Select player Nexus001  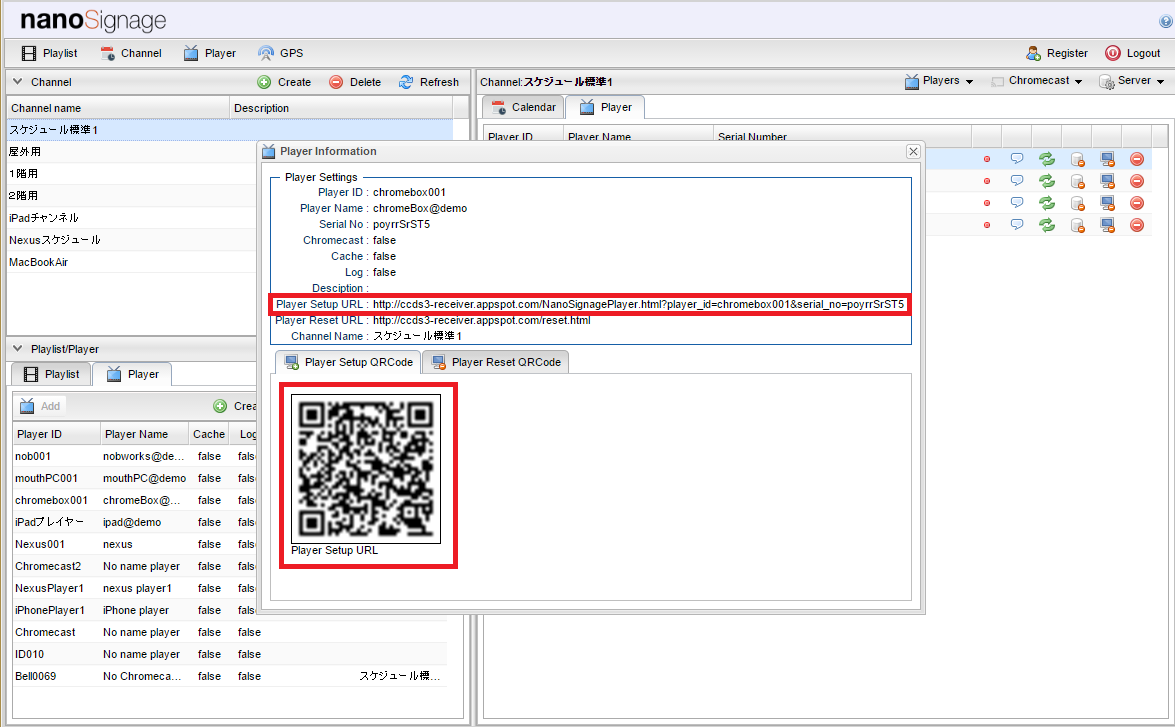pyautogui.click(x=135, y=544)
